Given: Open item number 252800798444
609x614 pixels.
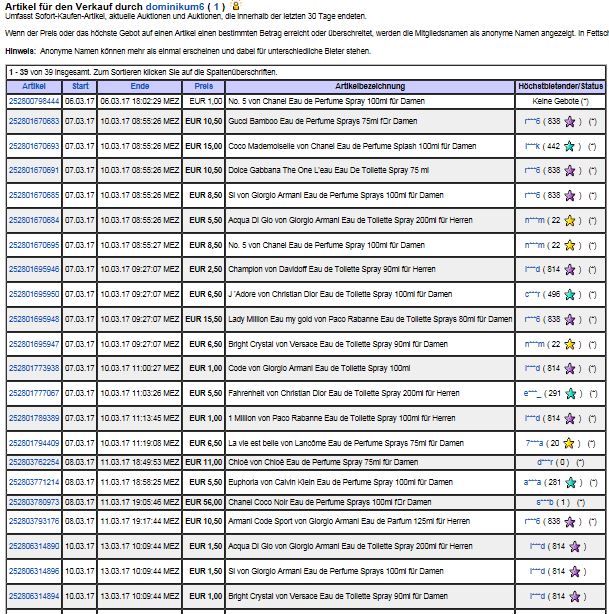Looking at the screenshot, I should (x=34, y=101).
